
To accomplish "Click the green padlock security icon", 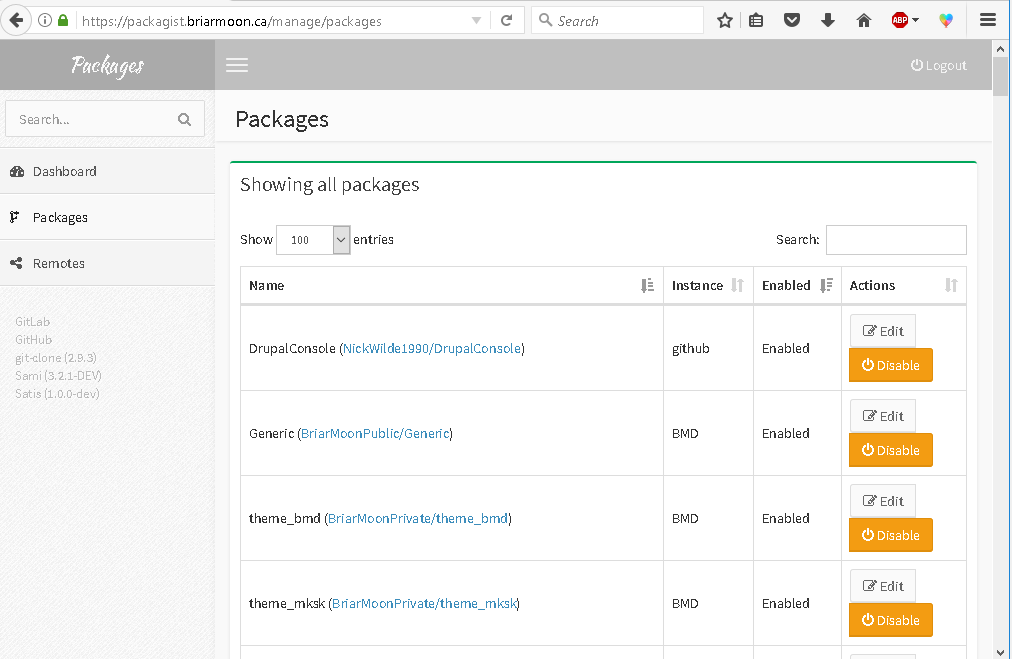I will coord(63,21).
